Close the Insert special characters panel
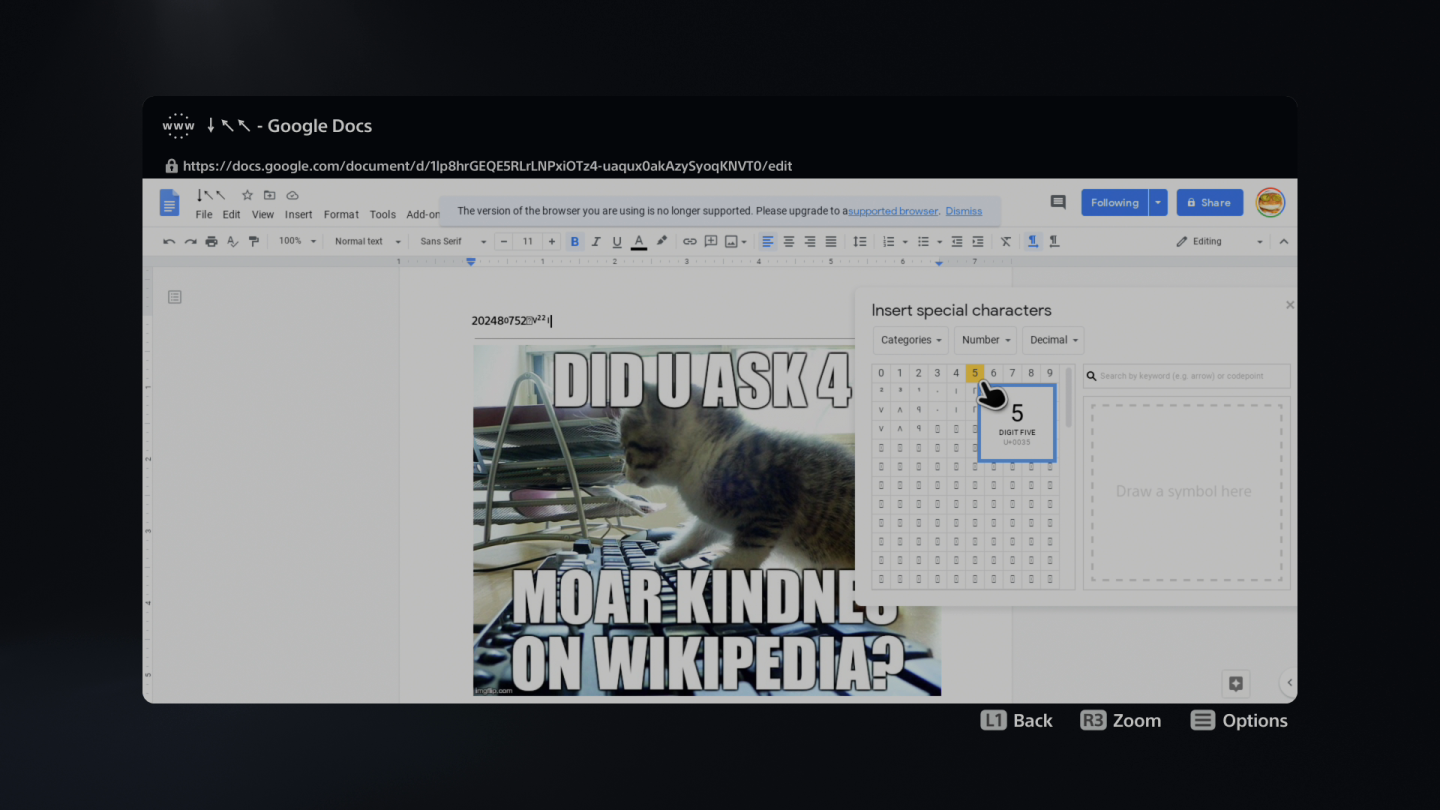The width and height of the screenshot is (1440, 810). tap(1289, 305)
